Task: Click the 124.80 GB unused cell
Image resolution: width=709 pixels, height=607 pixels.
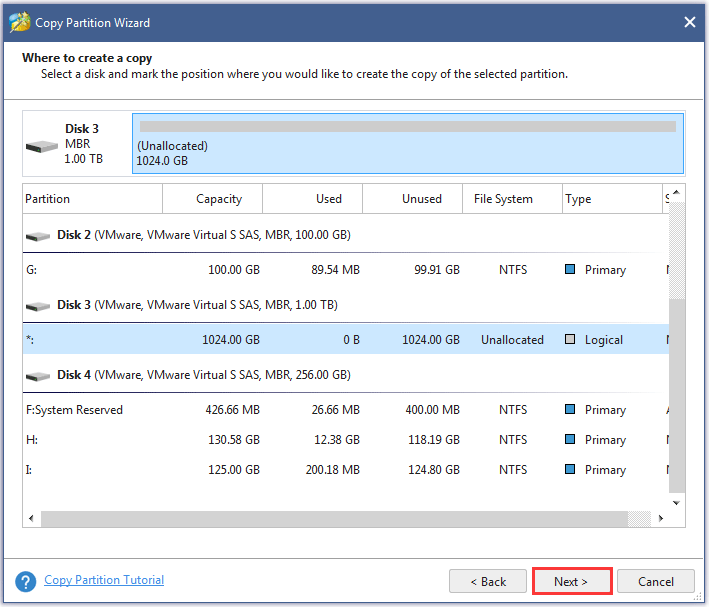Action: pyautogui.click(x=434, y=470)
